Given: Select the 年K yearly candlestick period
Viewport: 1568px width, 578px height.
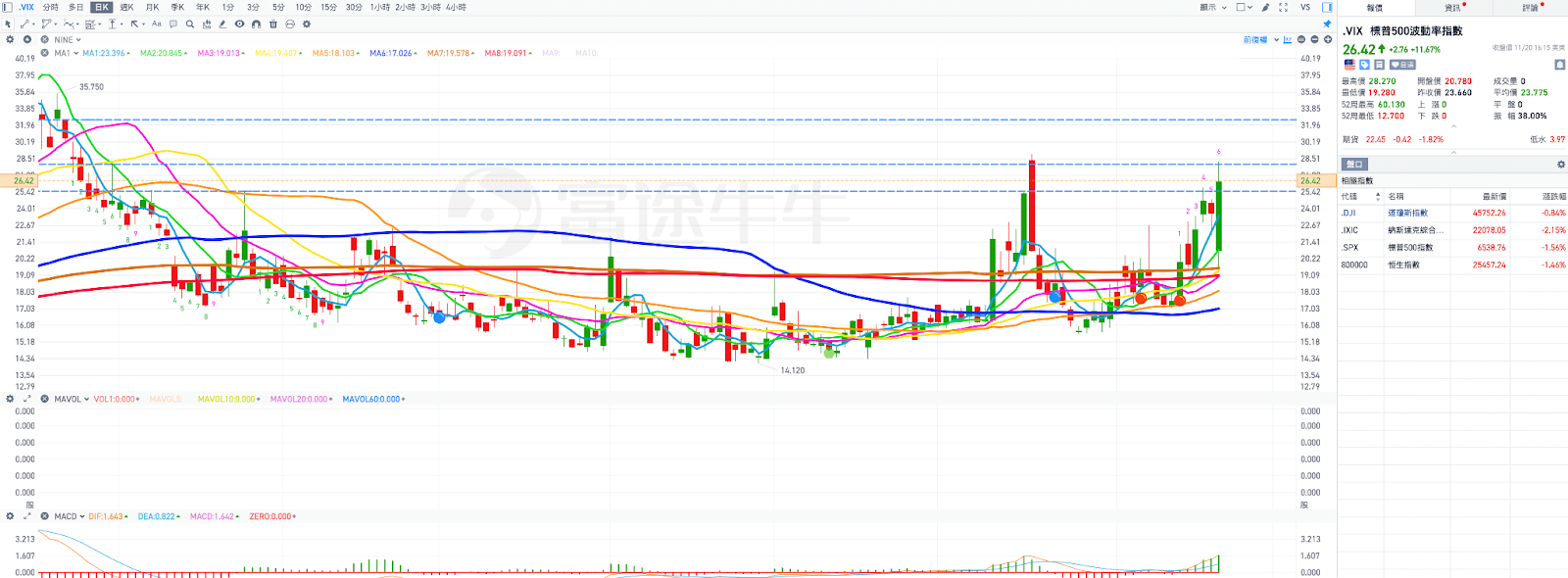Looking at the screenshot, I should tap(203, 7).
